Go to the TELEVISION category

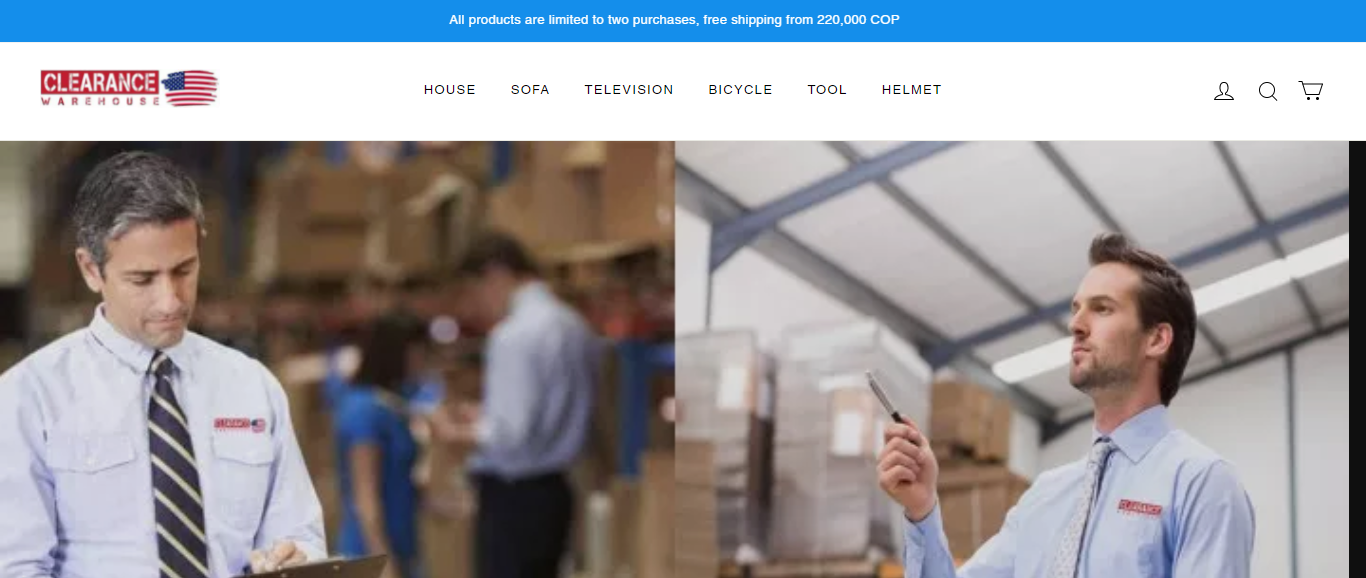pos(629,90)
